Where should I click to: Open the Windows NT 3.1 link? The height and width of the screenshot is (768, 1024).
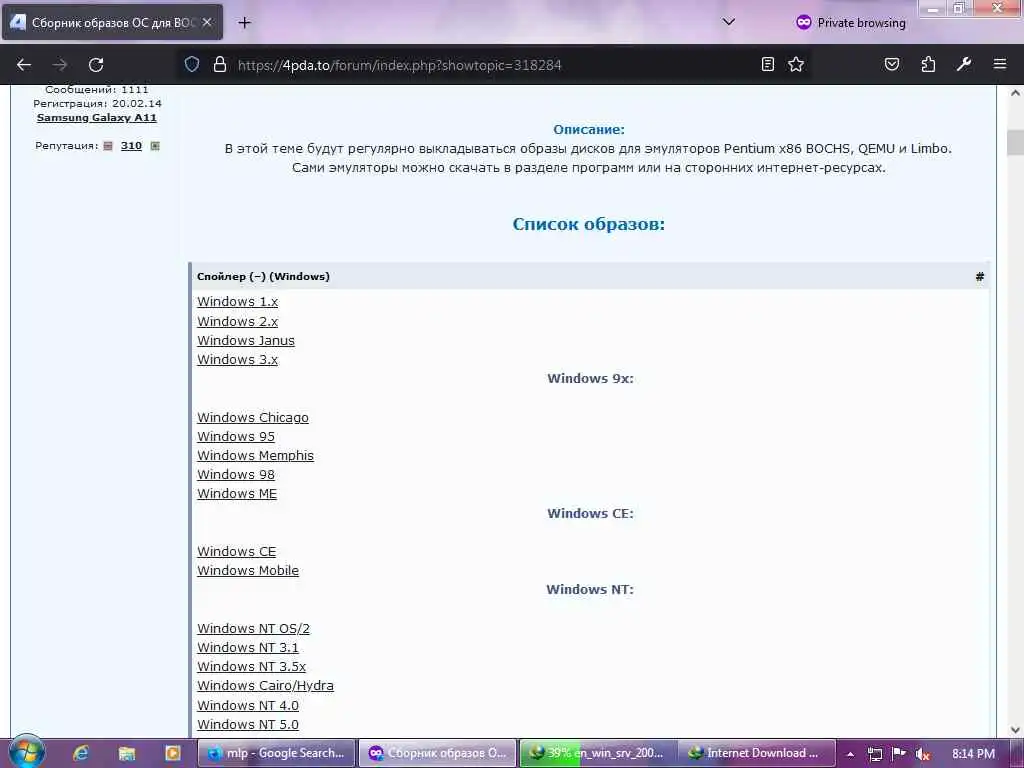pos(248,647)
